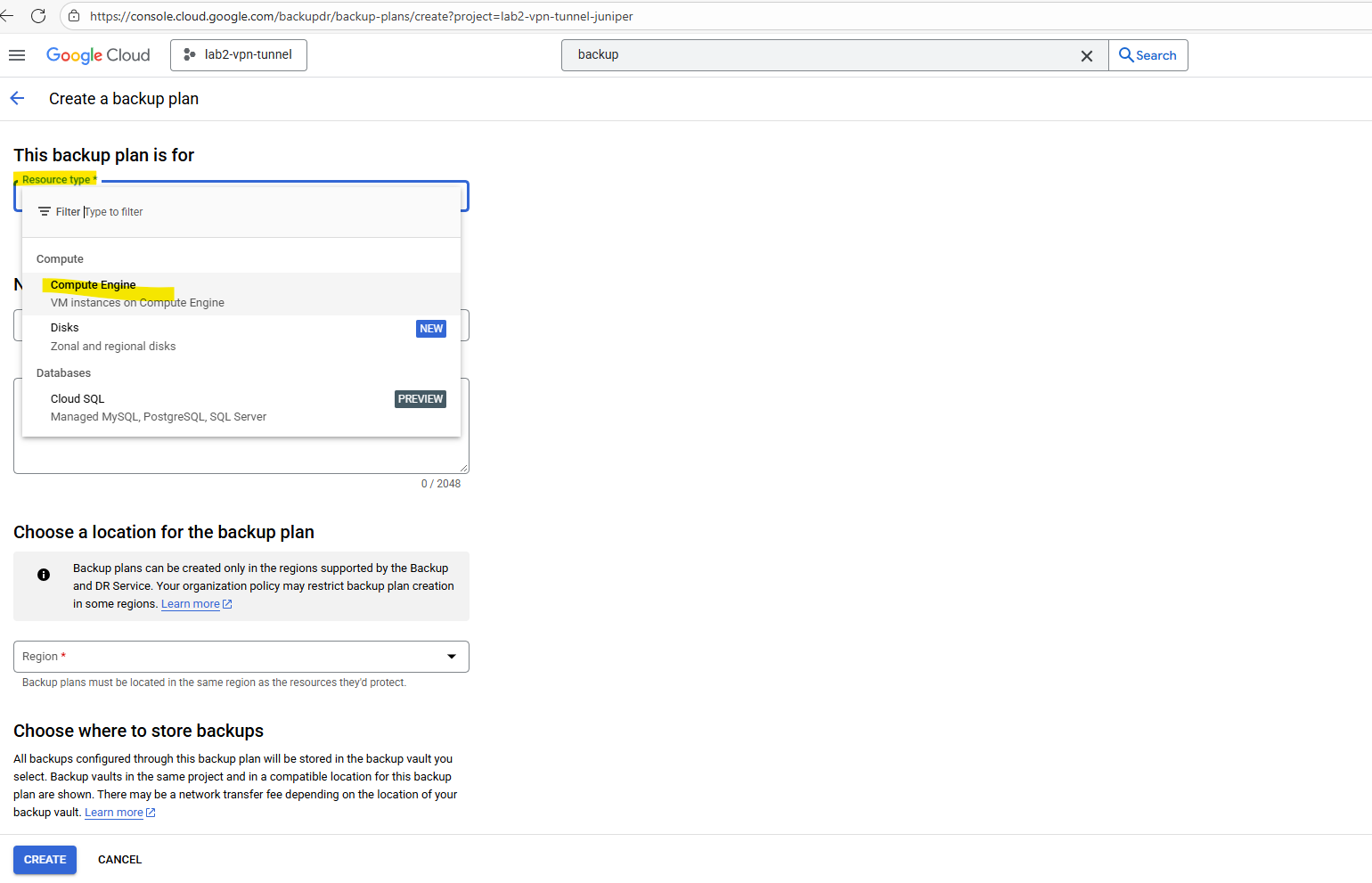Open the Learn more link about backup vaults
This screenshot has width=1372, height=883.
(119, 813)
